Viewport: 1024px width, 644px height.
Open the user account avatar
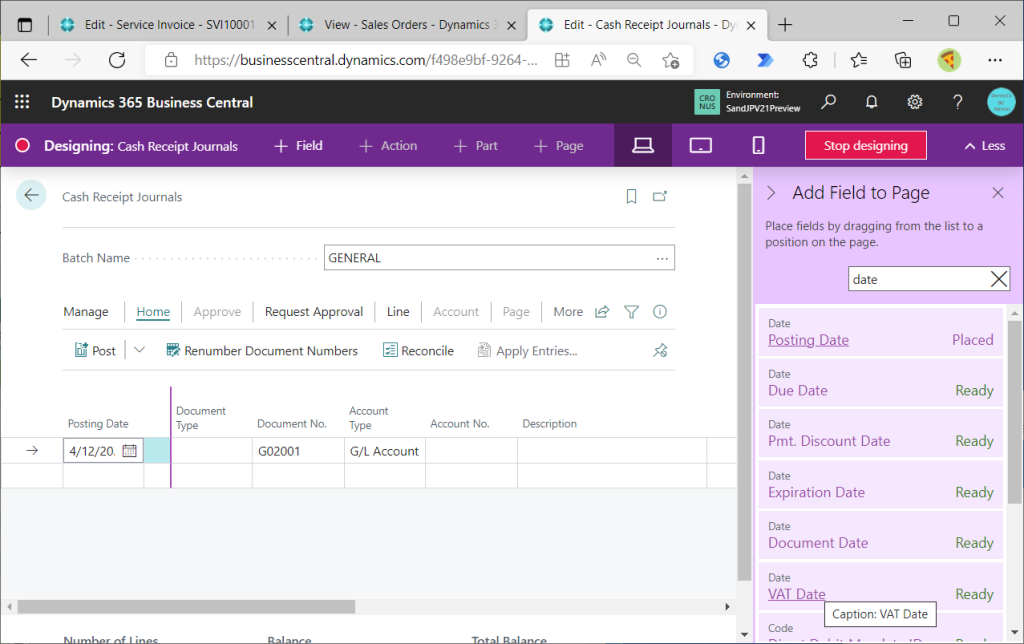coord(1001,102)
